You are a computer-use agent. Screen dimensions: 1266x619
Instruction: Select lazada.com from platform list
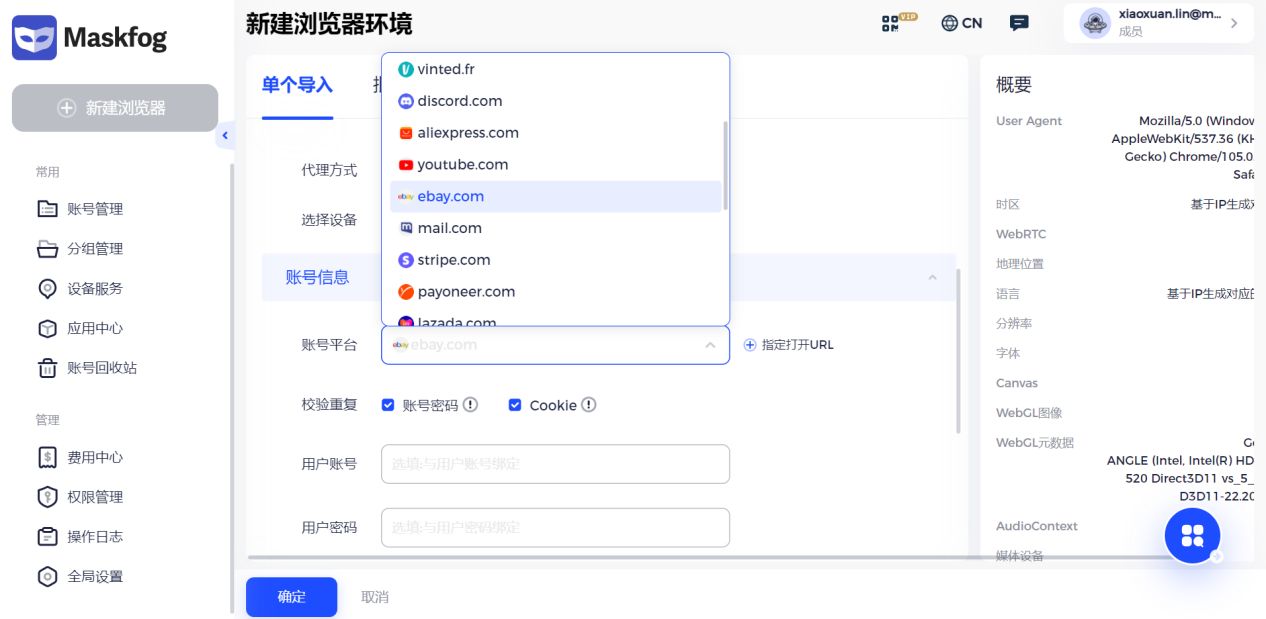(555, 320)
